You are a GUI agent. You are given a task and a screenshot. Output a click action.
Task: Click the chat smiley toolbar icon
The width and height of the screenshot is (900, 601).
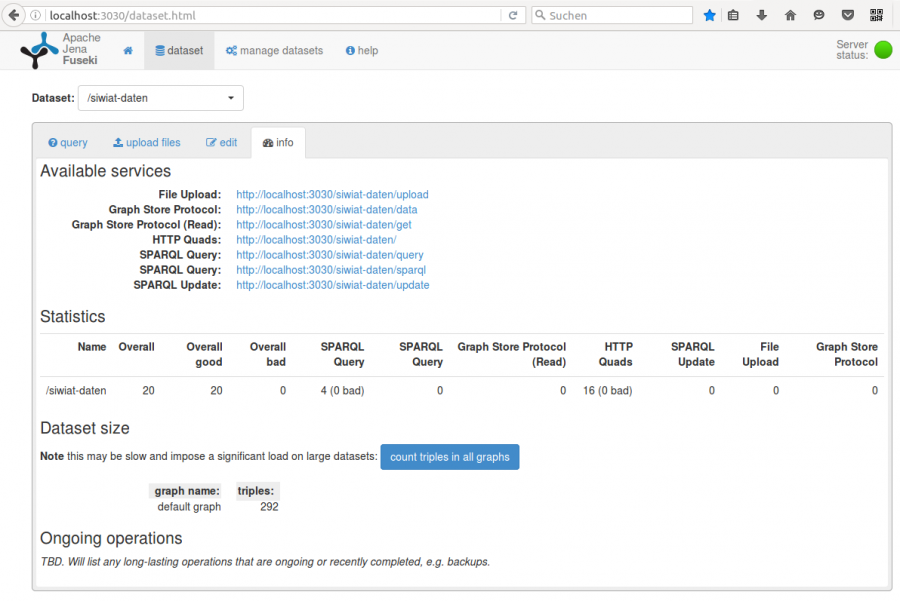point(819,15)
